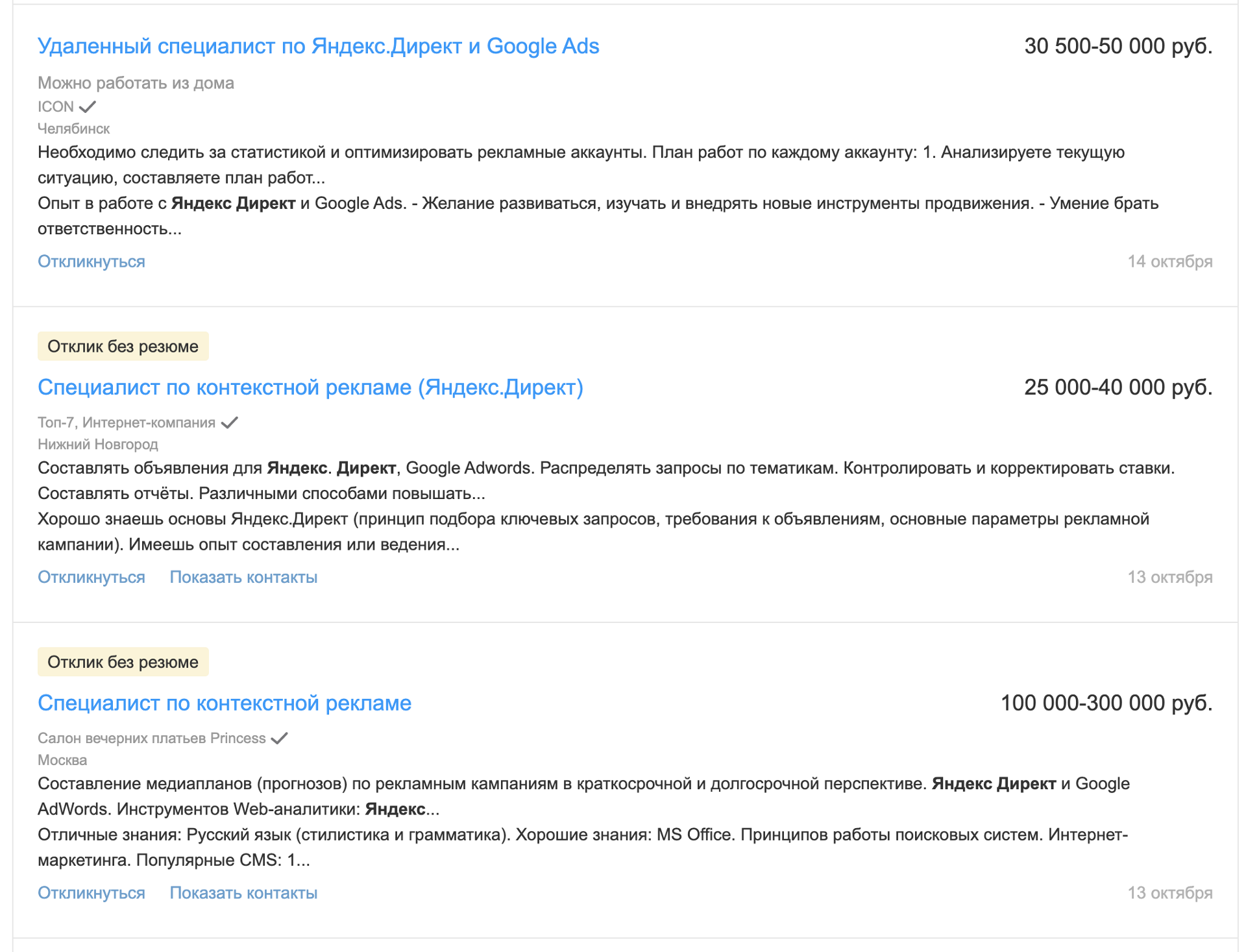Open Специалист по контекстной рекламе (Яндекс.Директ) vacancy
The width and height of the screenshot is (1246, 952).
310,387
